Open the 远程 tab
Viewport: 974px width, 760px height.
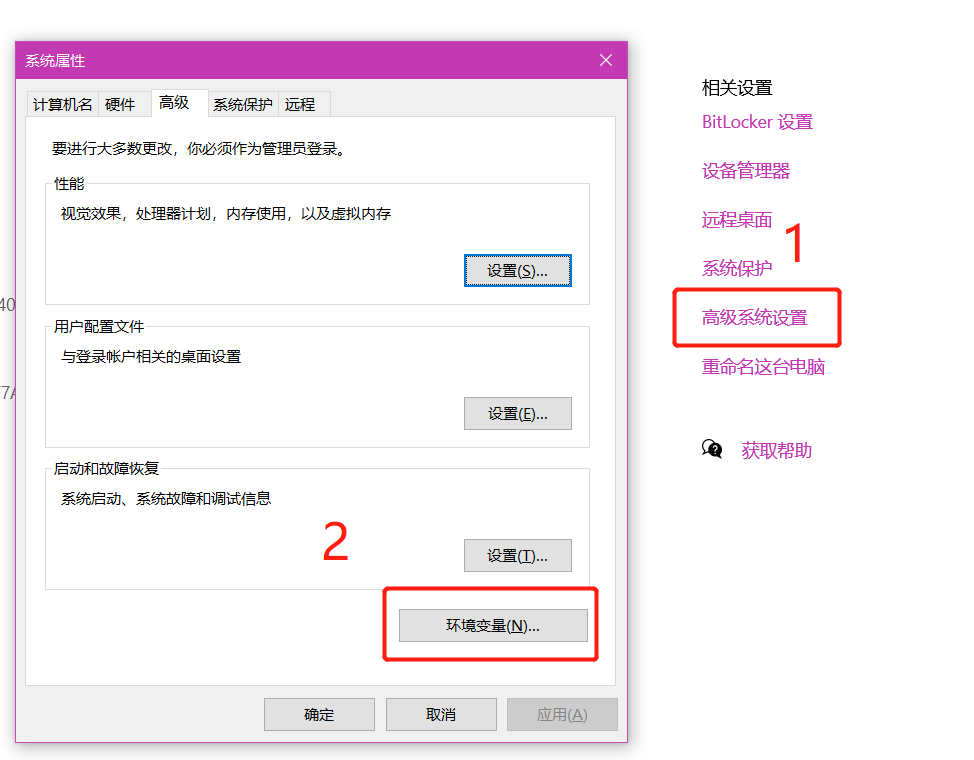[300, 104]
